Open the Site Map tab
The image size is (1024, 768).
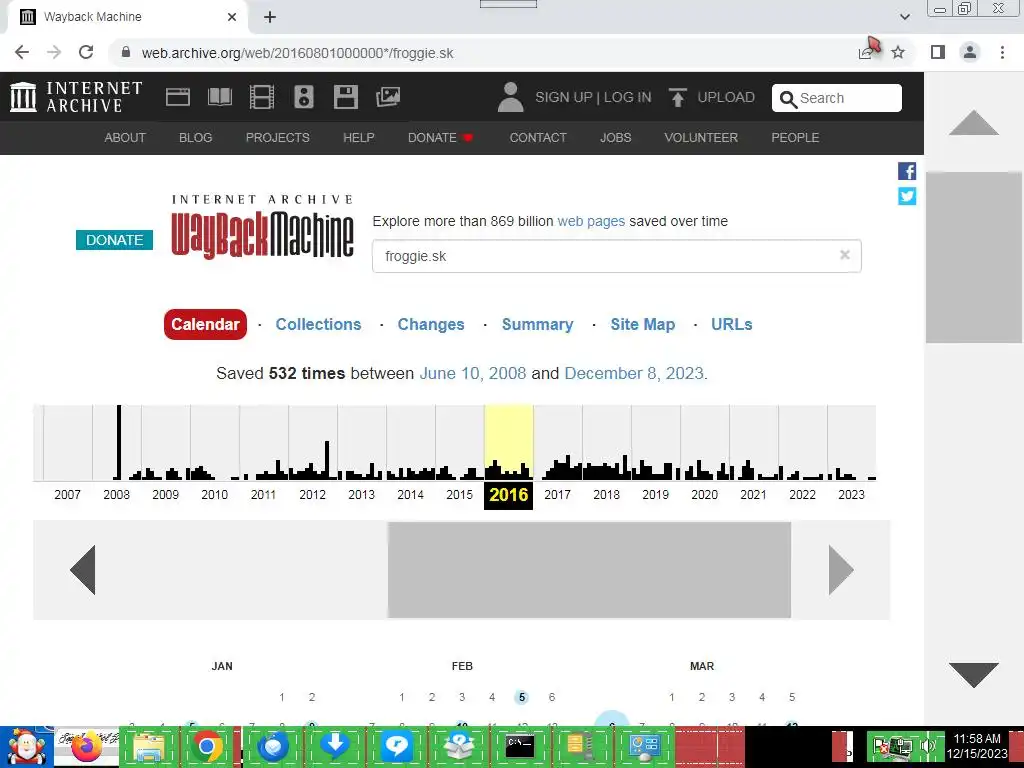click(643, 325)
